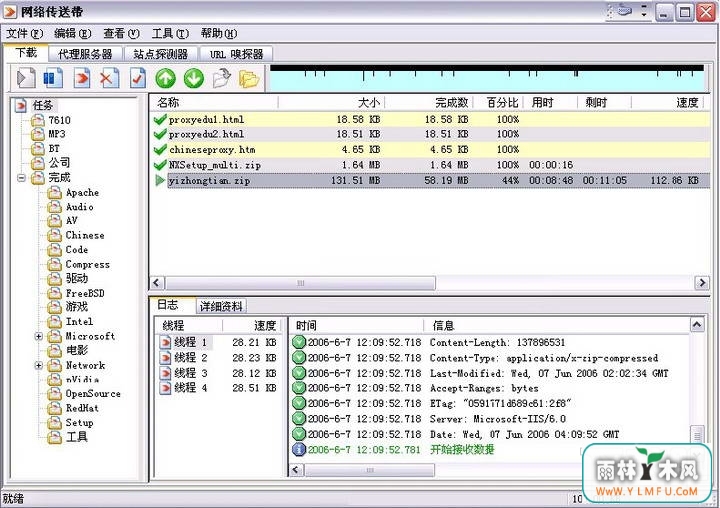Click the green icon beside the Content-Length log entry

tap(299, 342)
